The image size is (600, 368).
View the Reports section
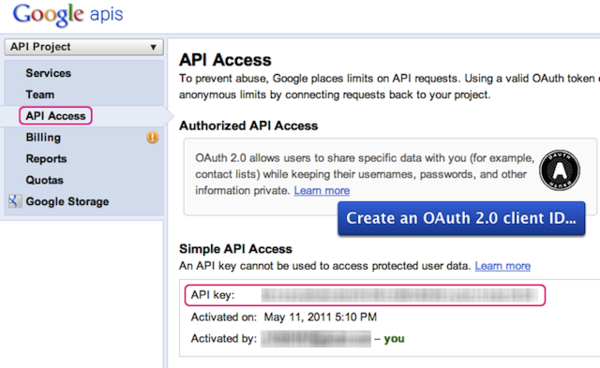tap(46, 159)
